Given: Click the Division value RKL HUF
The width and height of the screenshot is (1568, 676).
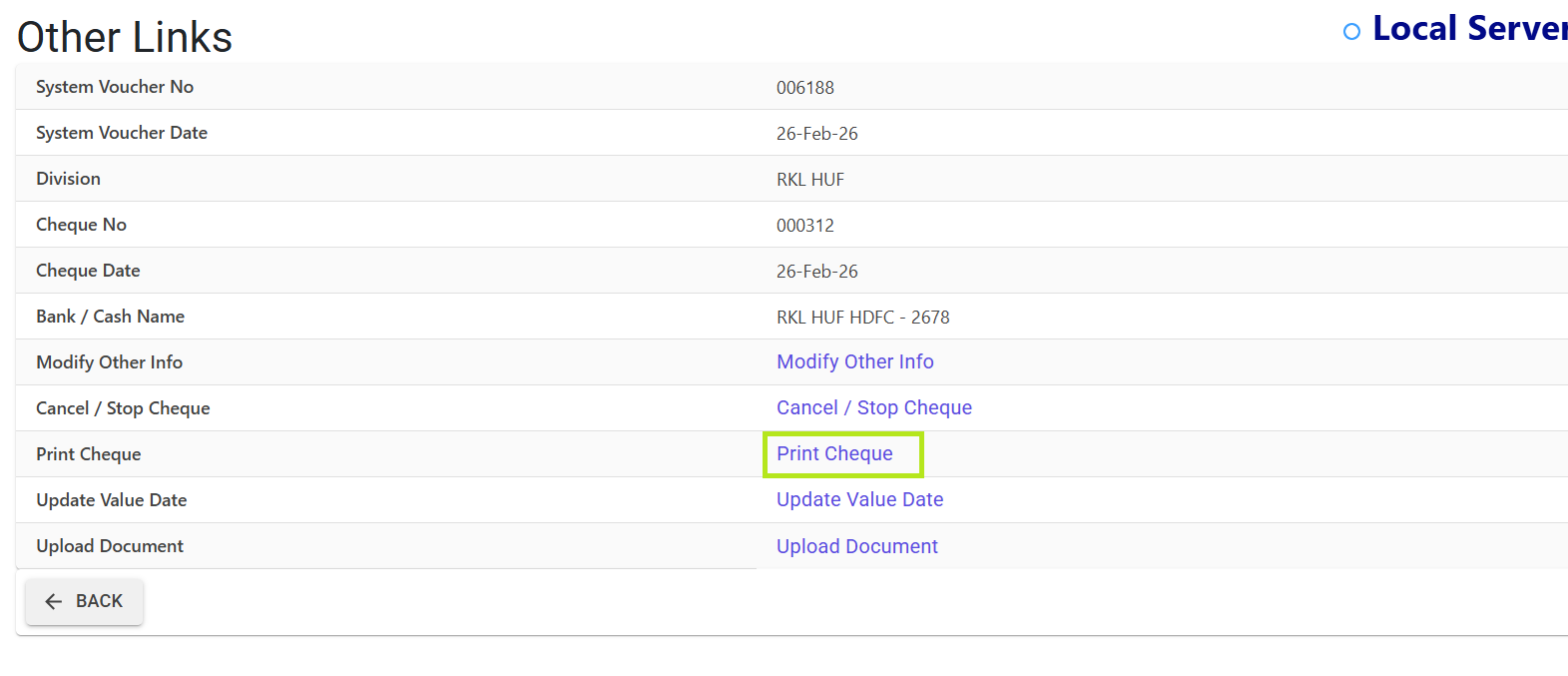Looking at the screenshot, I should click(810, 180).
